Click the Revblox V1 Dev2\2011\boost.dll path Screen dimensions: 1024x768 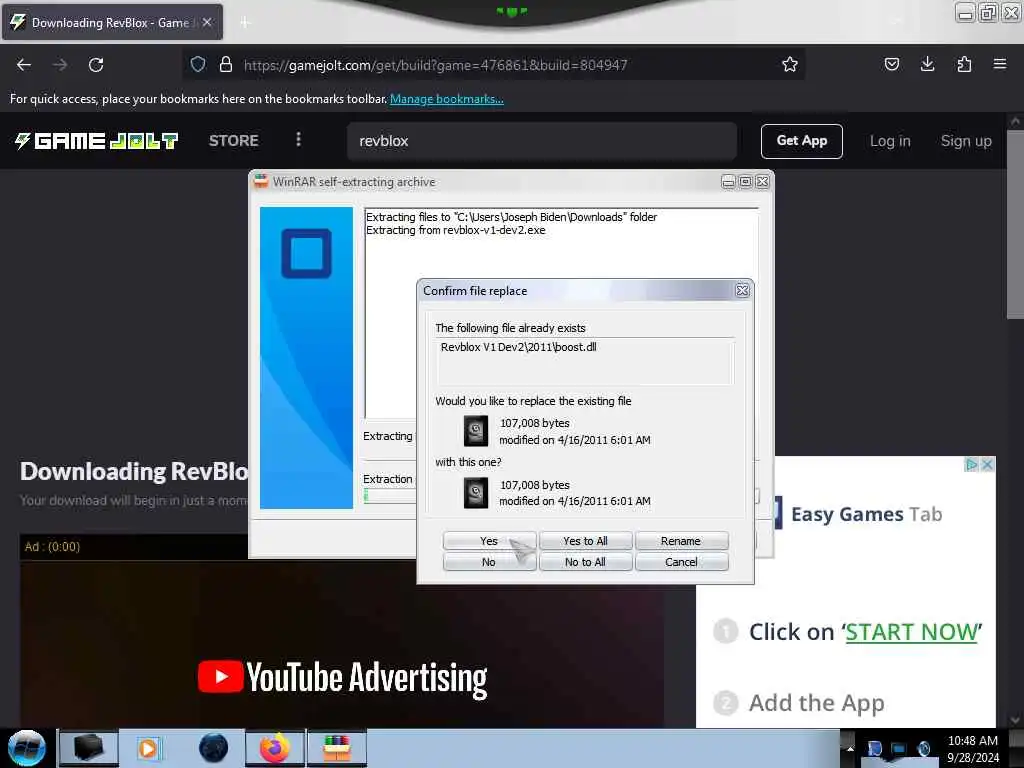coord(519,347)
